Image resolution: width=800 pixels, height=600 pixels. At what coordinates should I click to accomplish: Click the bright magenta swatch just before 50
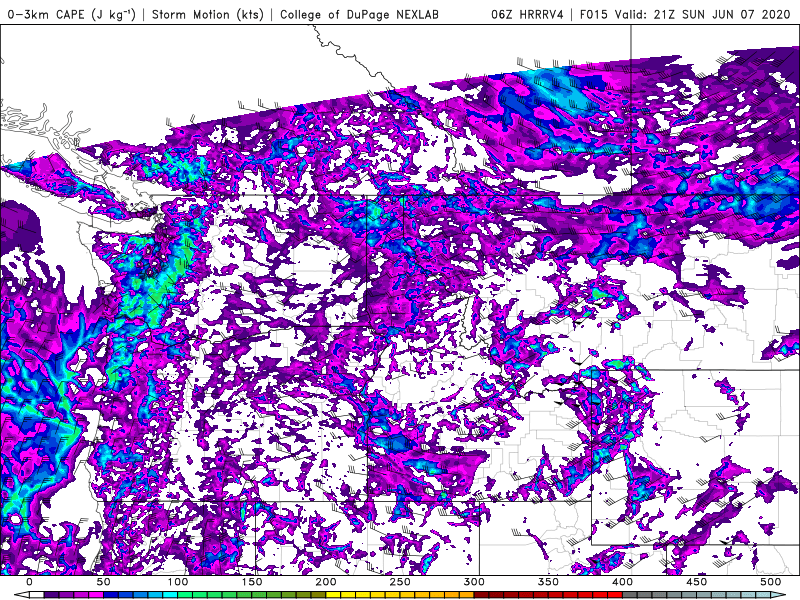[96, 595]
